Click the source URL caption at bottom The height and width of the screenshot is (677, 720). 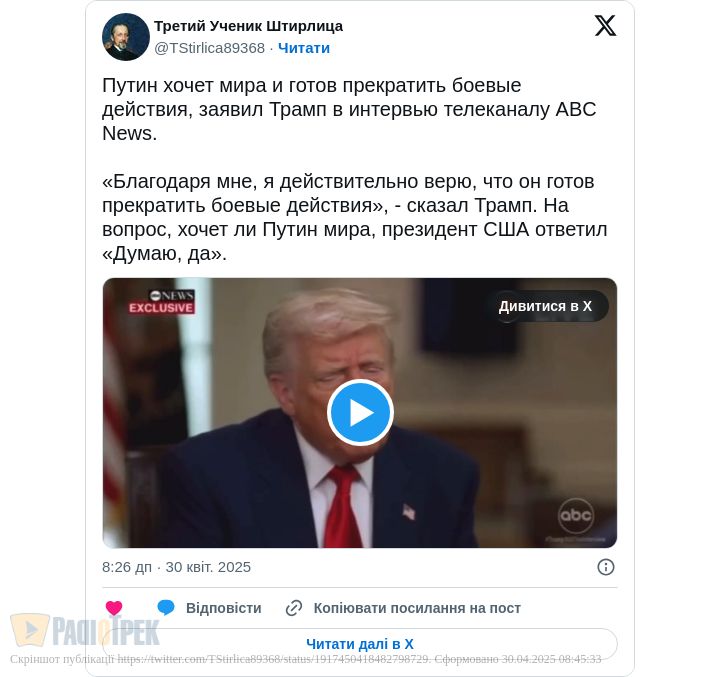coord(306,659)
